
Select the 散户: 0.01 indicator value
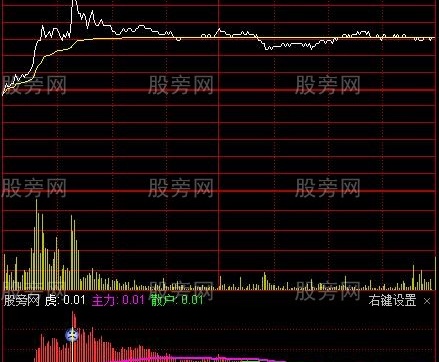(176, 300)
